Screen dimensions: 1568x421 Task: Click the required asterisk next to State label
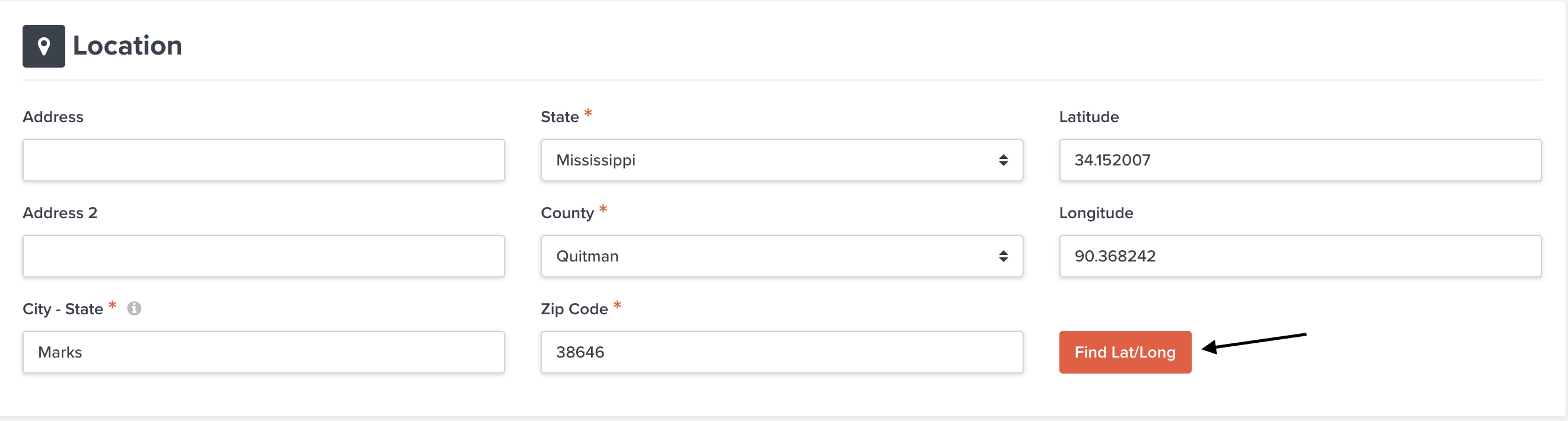point(588,113)
